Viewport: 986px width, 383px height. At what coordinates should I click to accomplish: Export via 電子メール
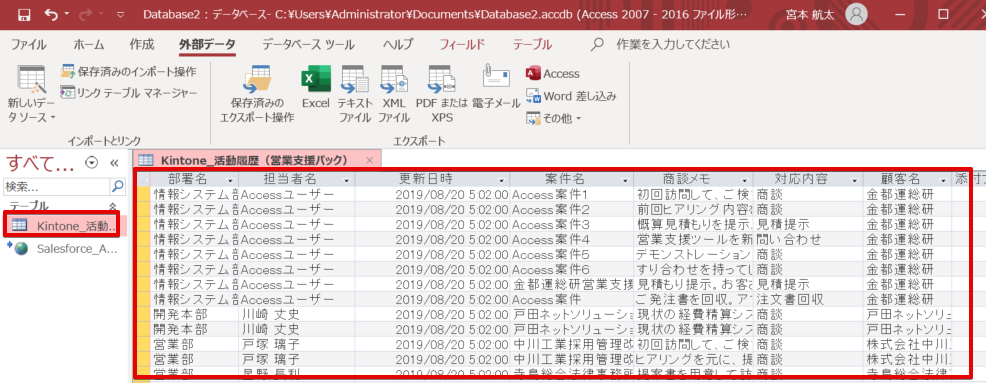(x=495, y=87)
